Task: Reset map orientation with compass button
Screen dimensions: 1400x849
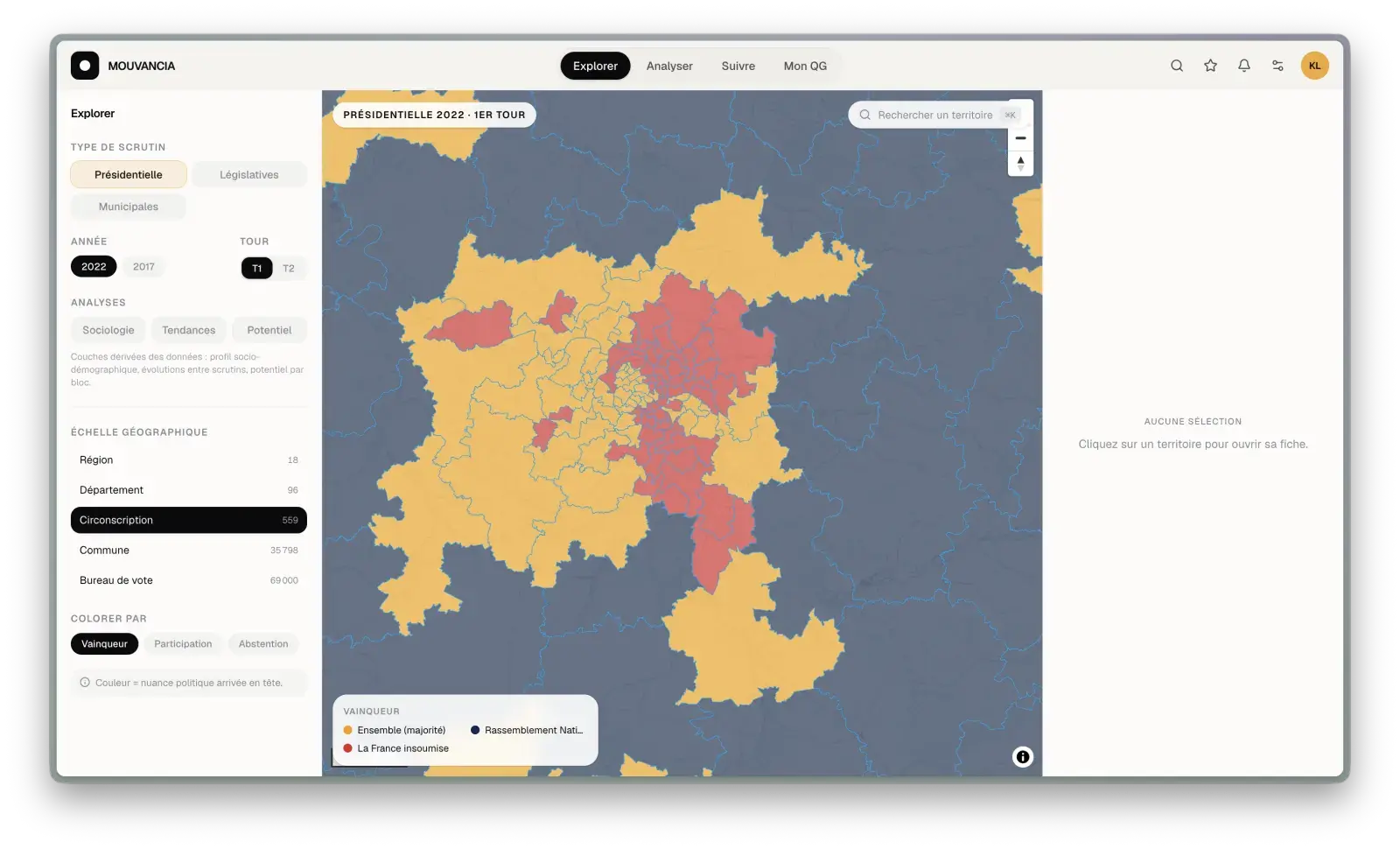Action: pos(1020,163)
